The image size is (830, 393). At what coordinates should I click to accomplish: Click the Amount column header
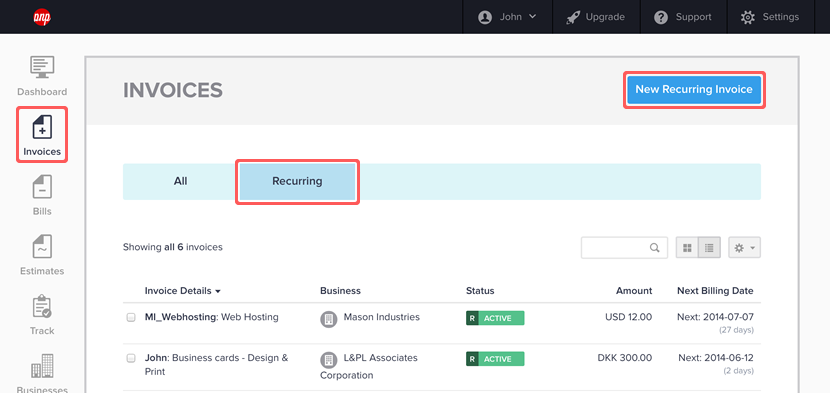click(x=634, y=291)
